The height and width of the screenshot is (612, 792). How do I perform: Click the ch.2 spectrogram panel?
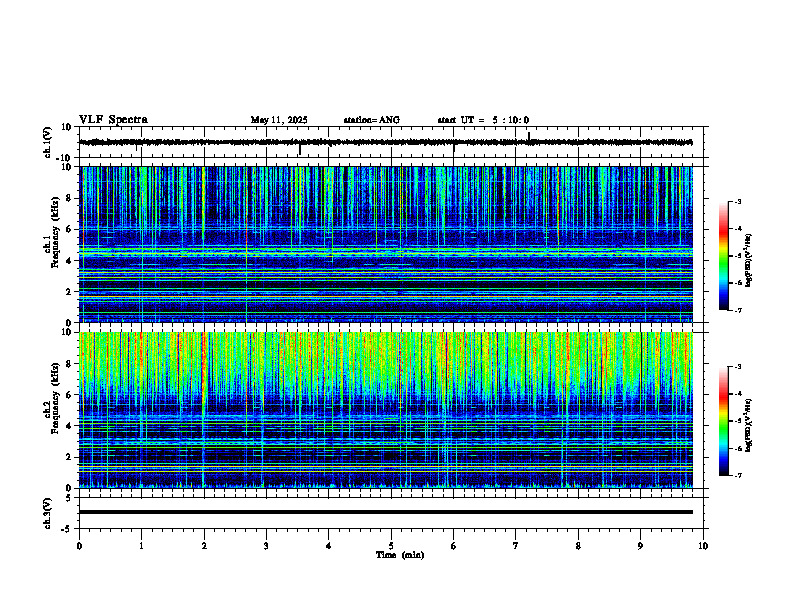pyautogui.click(x=385, y=410)
